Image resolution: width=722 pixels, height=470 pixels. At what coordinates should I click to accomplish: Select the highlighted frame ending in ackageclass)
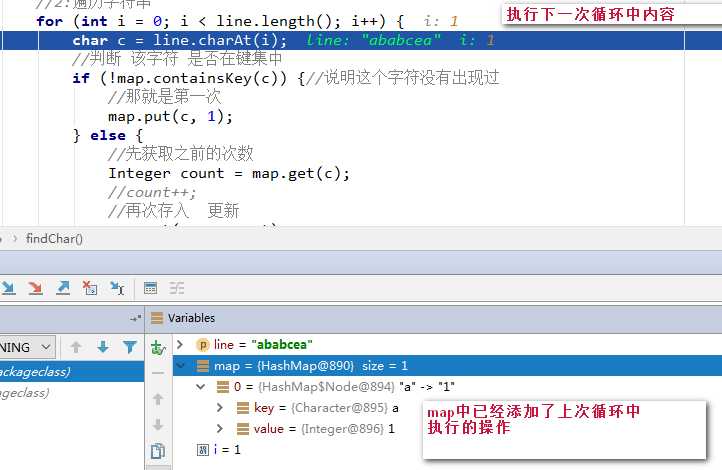[72, 371]
